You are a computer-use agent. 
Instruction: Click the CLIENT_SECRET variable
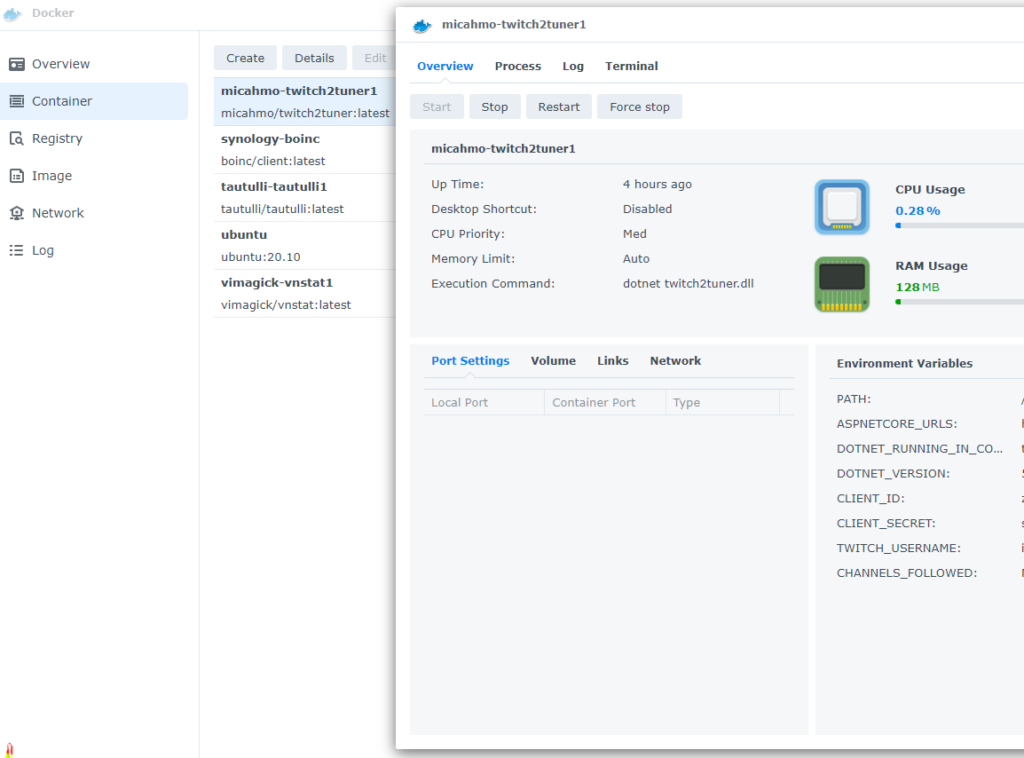click(886, 524)
